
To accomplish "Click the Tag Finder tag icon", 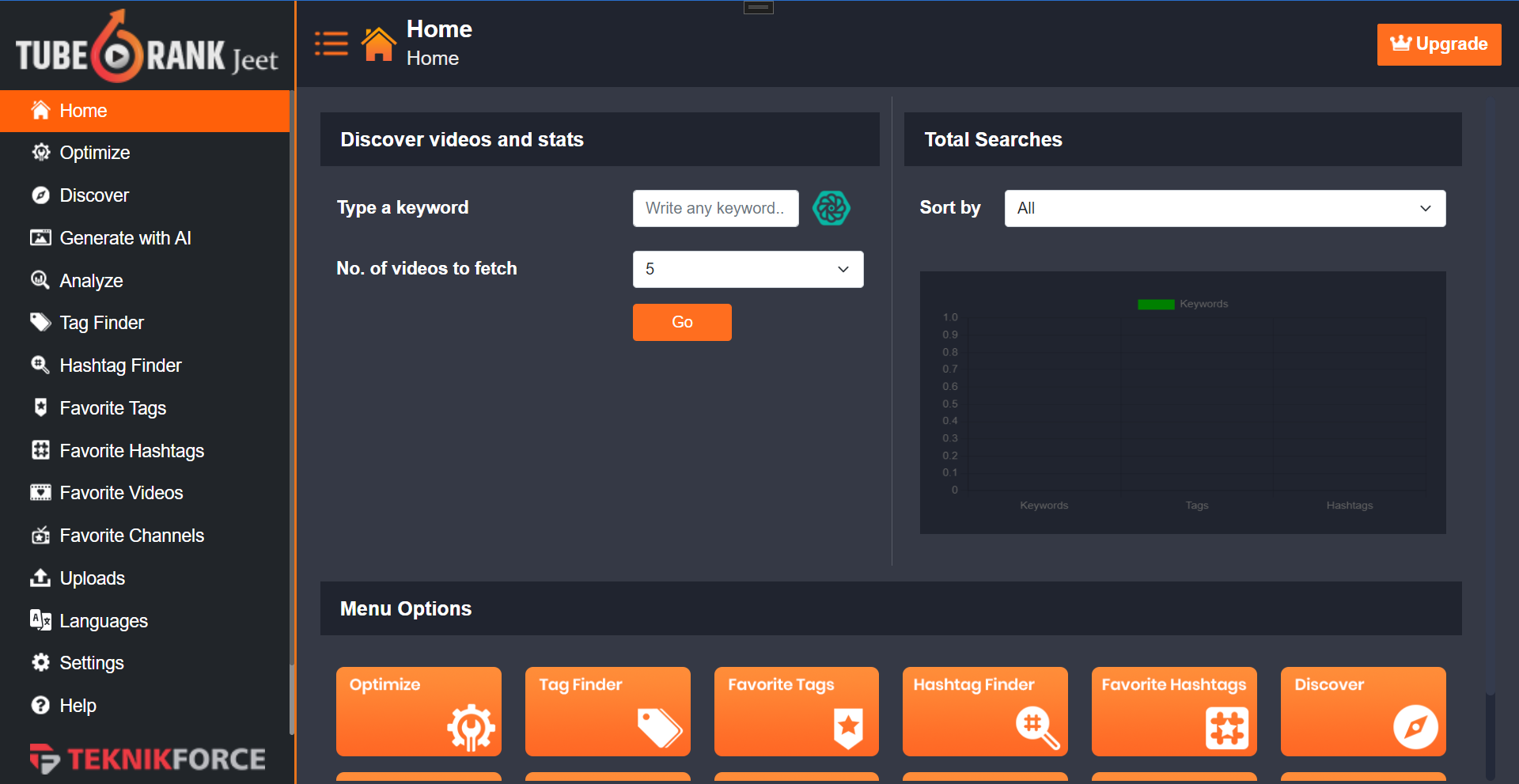I will pyautogui.click(x=40, y=322).
